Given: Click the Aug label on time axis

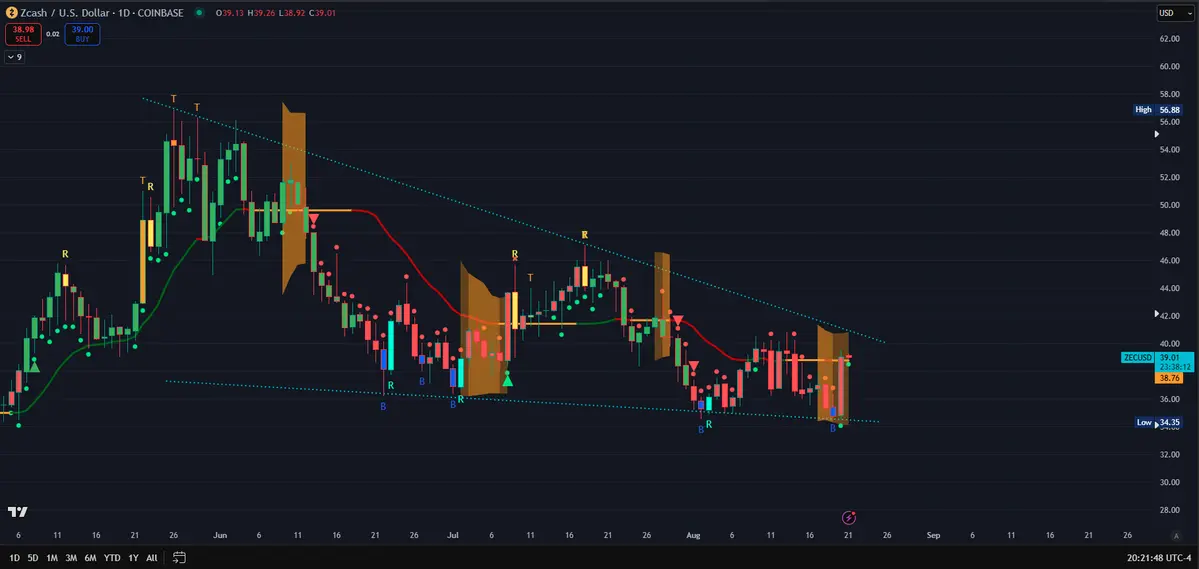Looking at the screenshot, I should (x=692, y=535).
